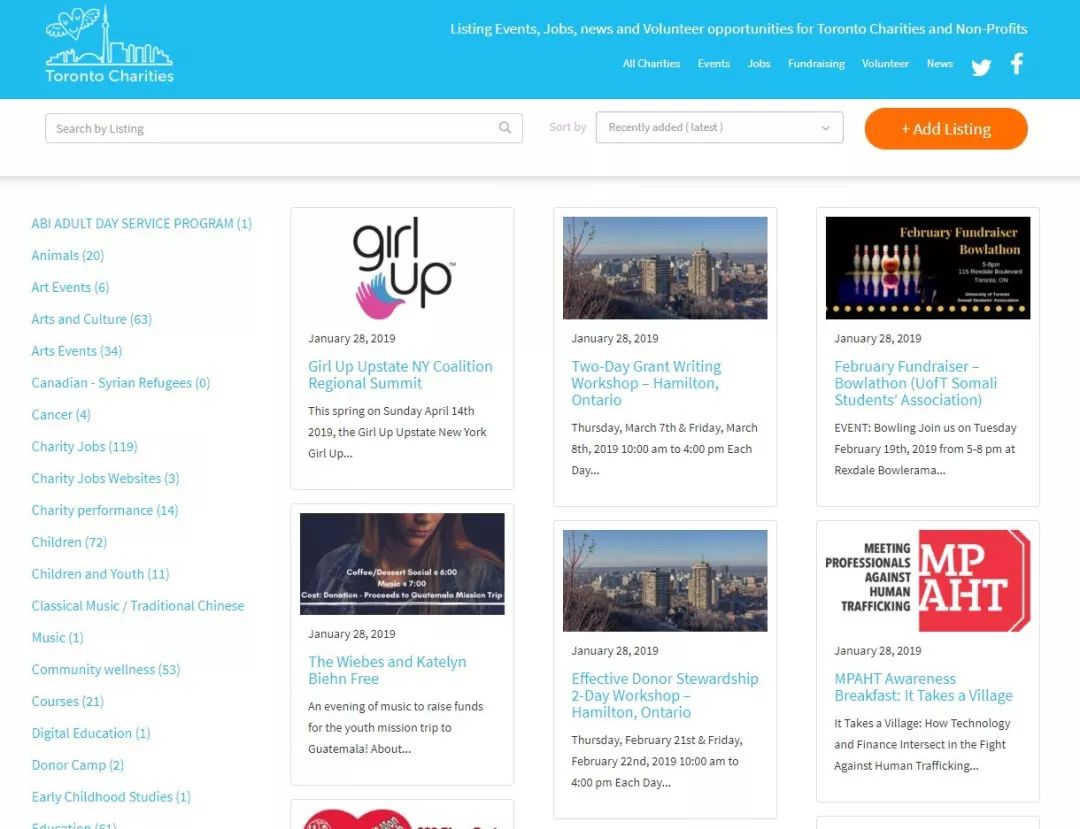Click the 'Sort by' label
1080x829 pixels.
[x=568, y=127]
